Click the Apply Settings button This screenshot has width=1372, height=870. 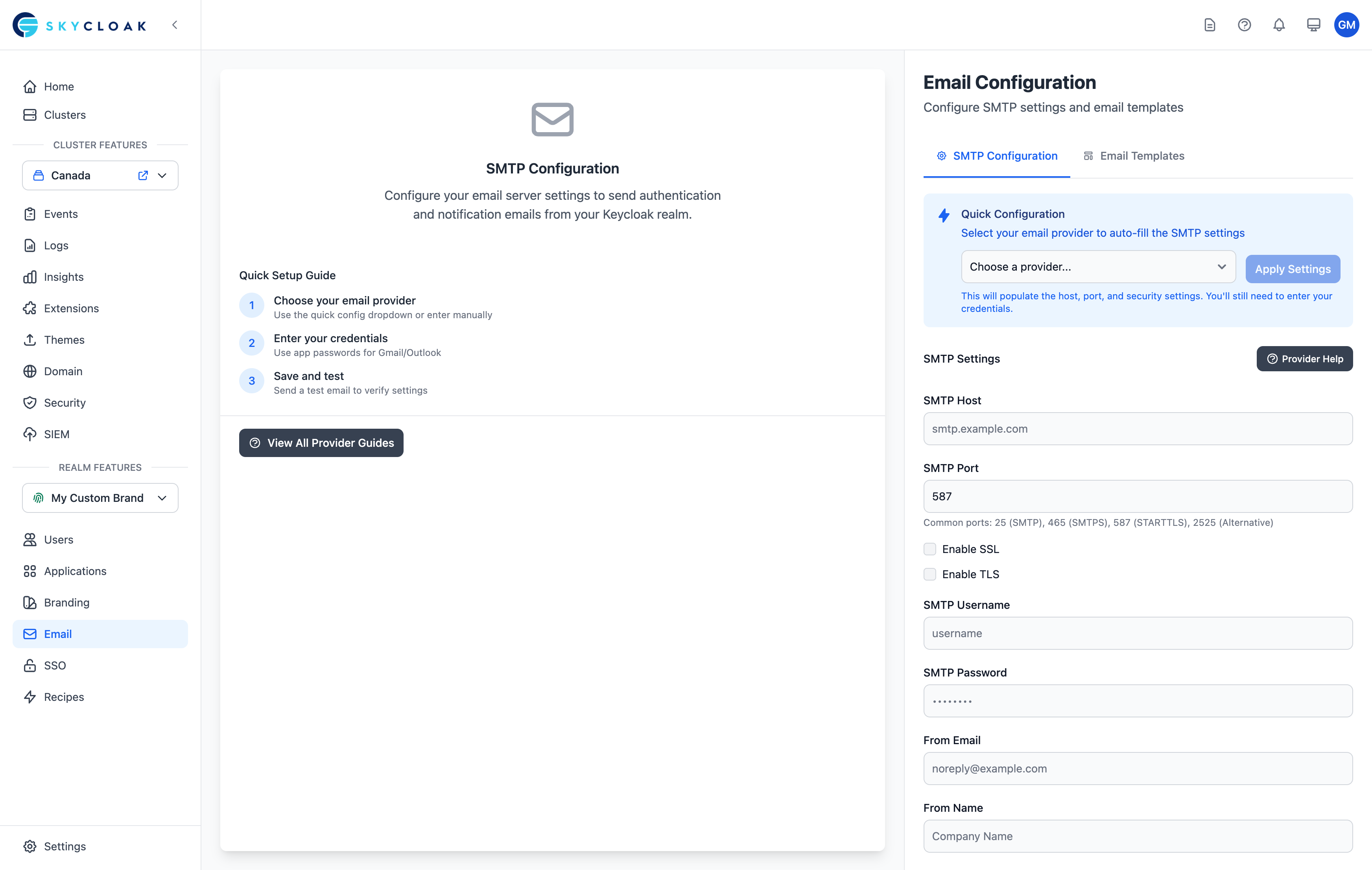coord(1293,269)
